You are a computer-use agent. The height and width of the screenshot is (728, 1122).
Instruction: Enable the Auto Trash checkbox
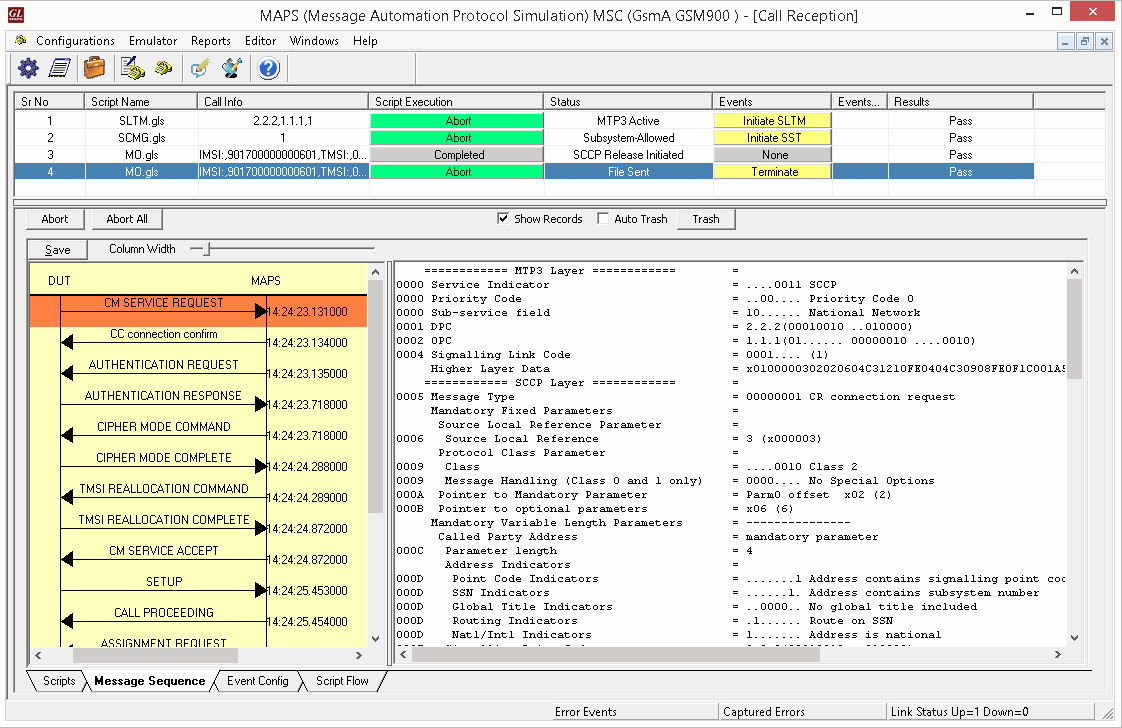[603, 218]
